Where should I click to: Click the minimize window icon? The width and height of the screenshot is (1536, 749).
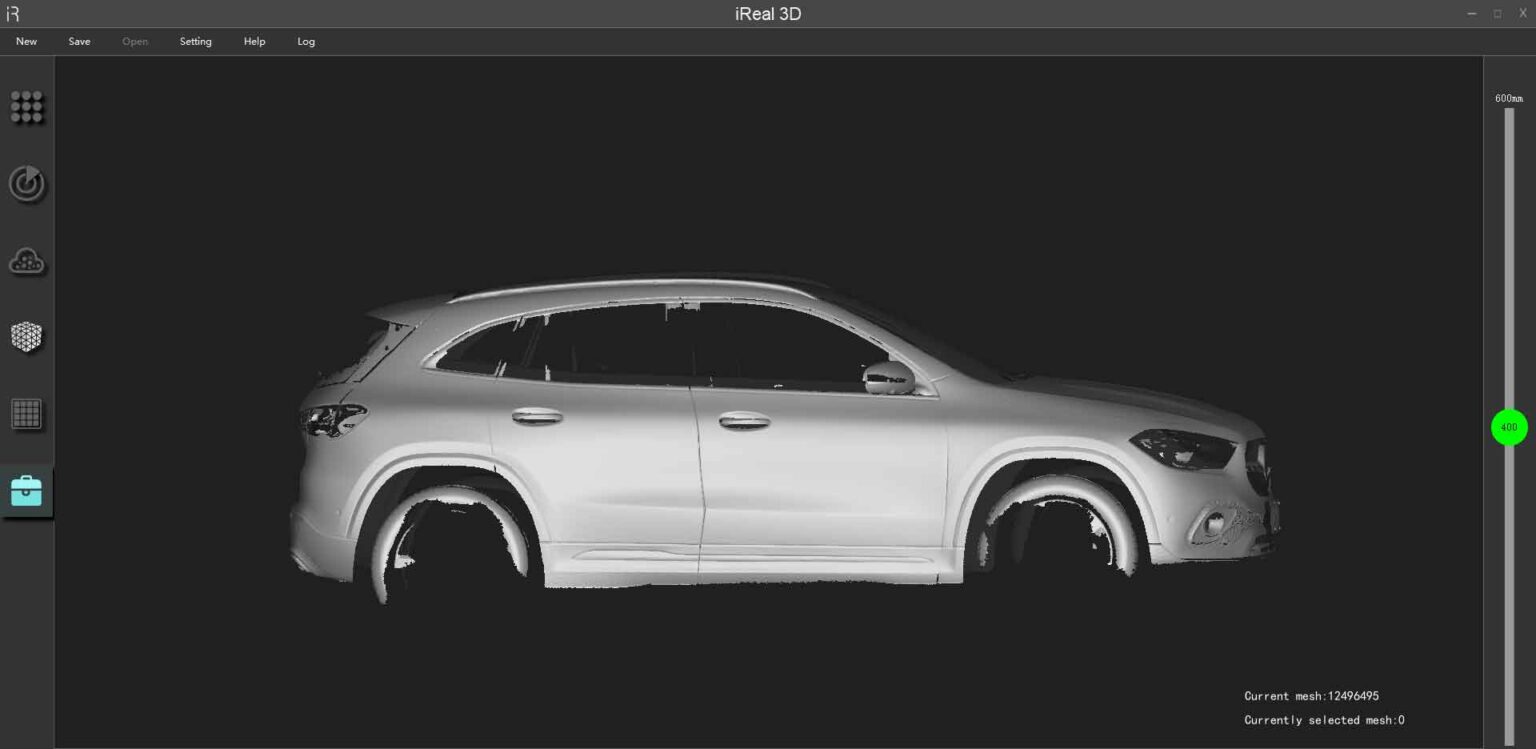click(x=1471, y=13)
